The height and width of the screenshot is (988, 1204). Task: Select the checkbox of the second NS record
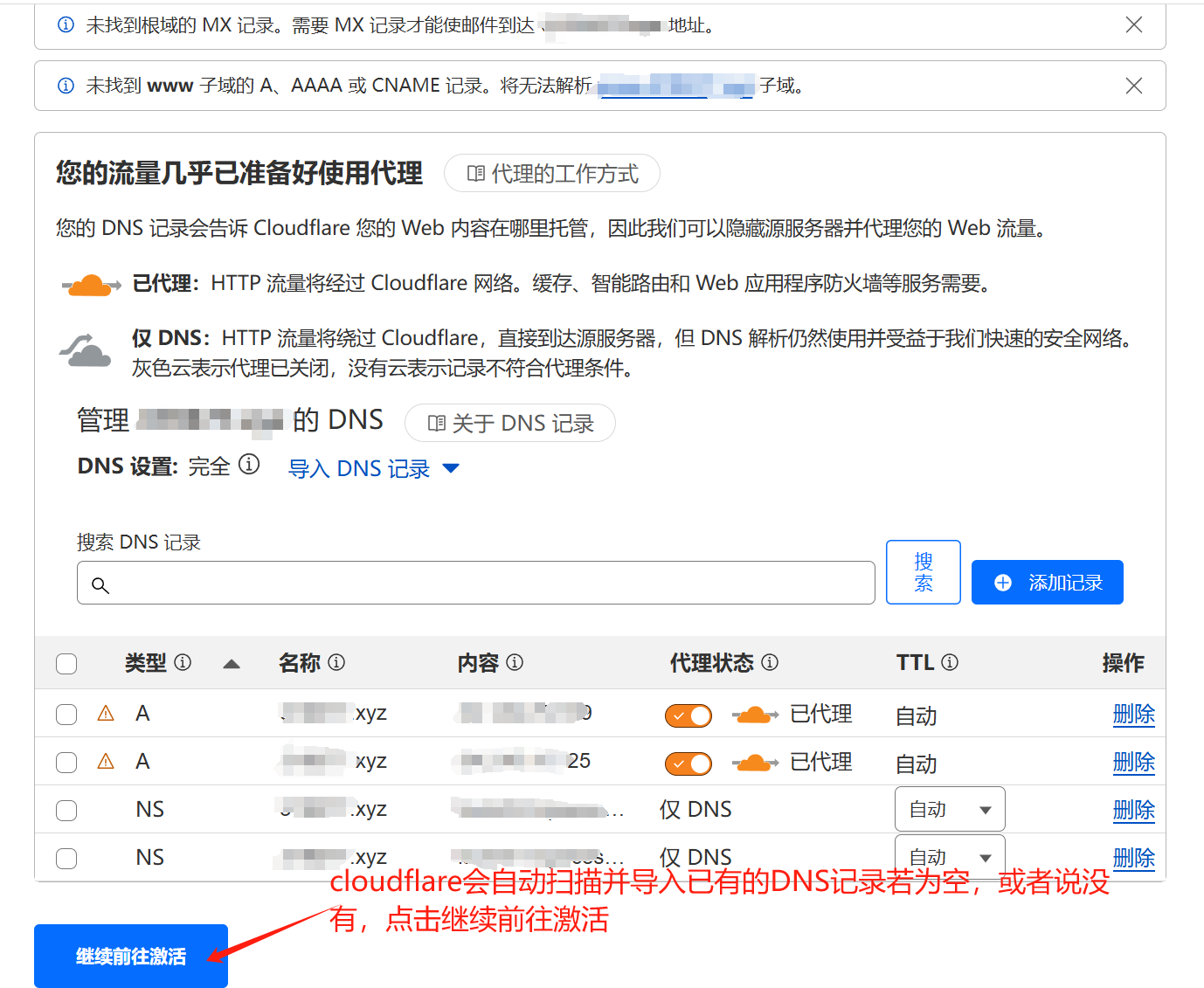pyautogui.click(x=66, y=859)
